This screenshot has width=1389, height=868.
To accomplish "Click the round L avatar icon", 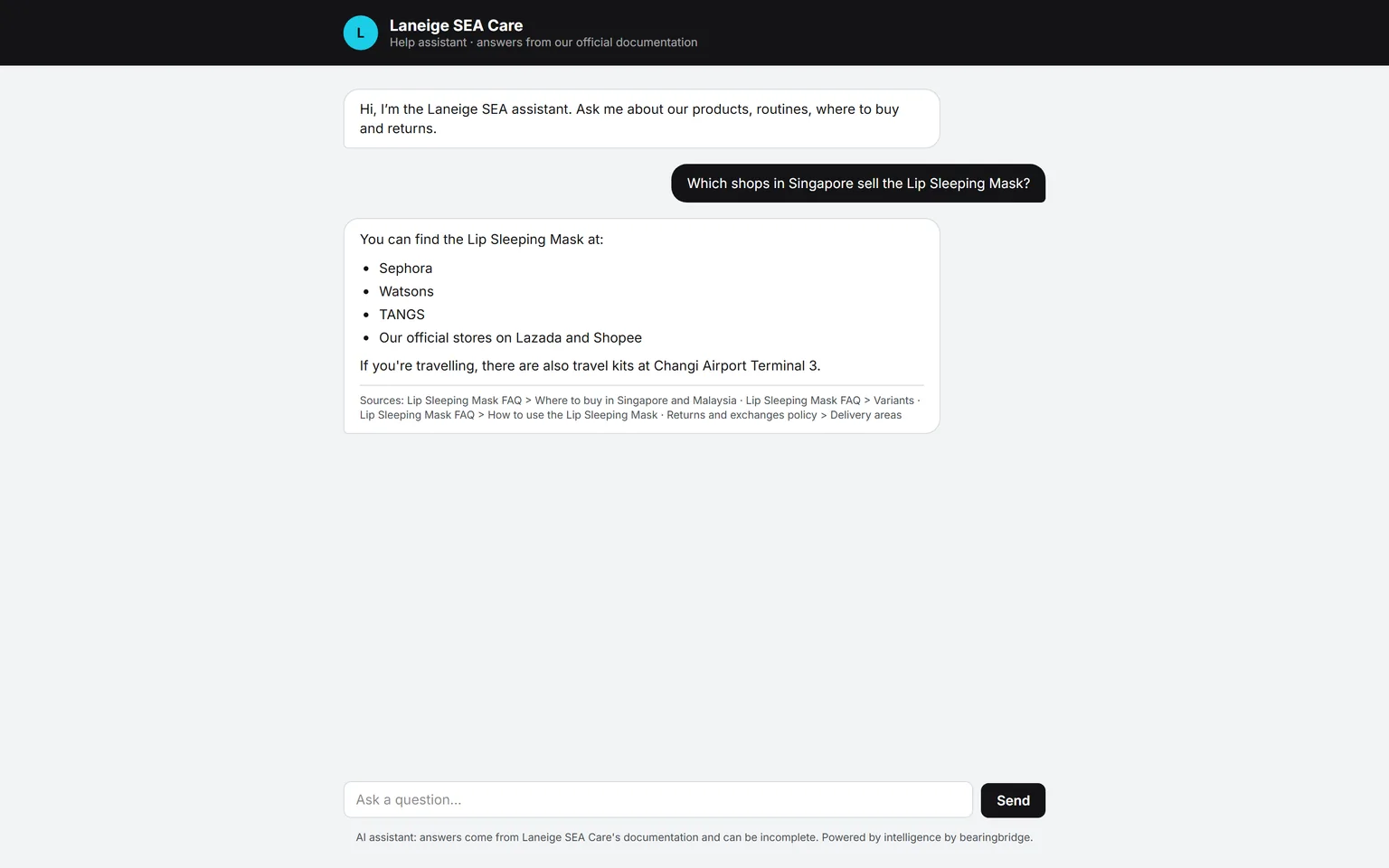I will click(360, 33).
